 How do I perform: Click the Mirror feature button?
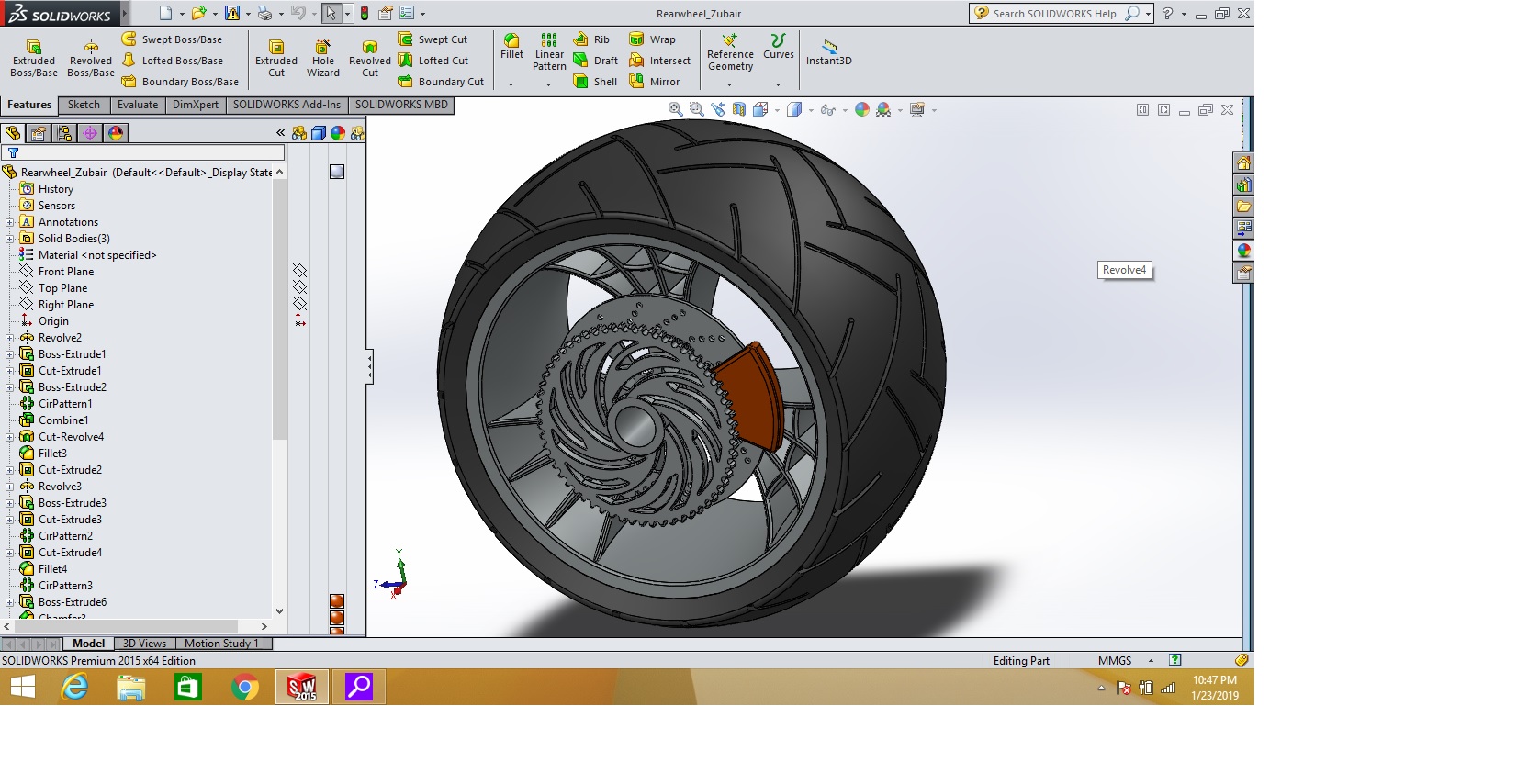pos(655,82)
